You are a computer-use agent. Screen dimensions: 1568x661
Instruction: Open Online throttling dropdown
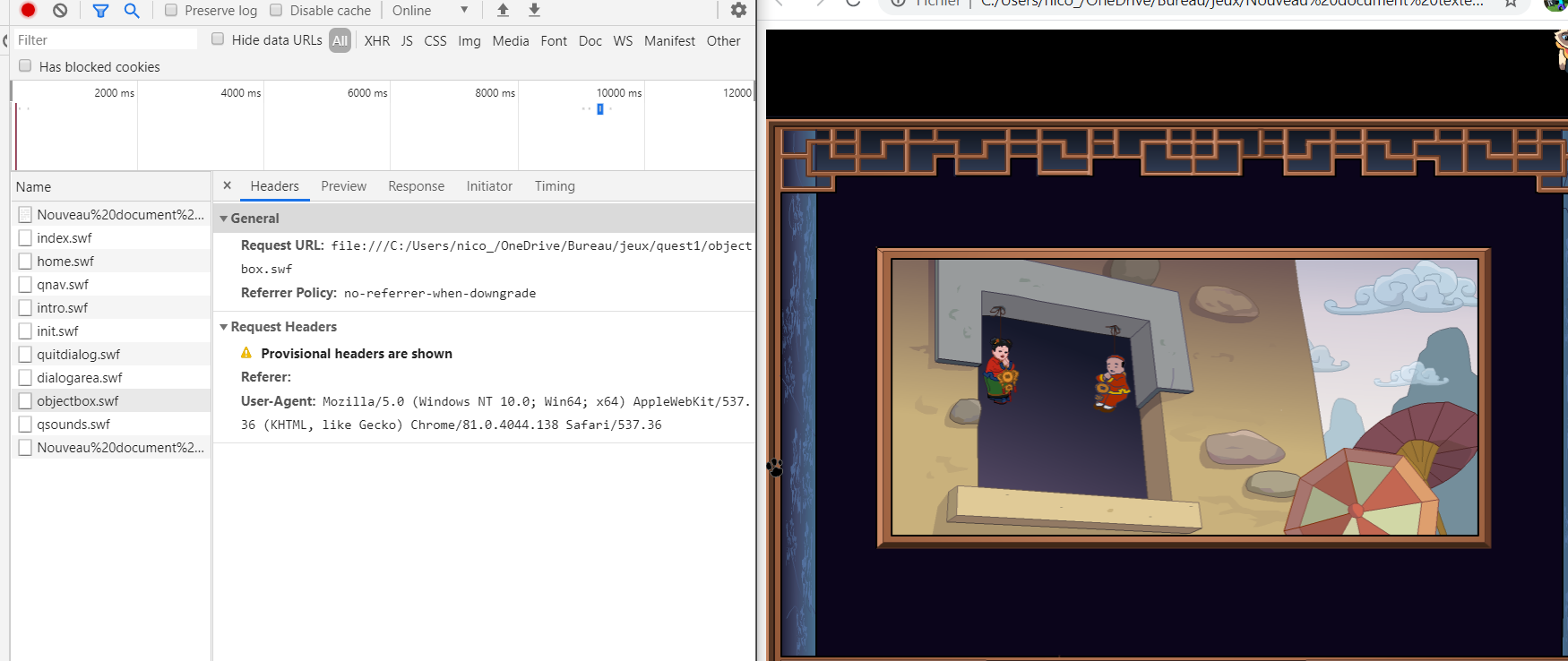(430, 10)
